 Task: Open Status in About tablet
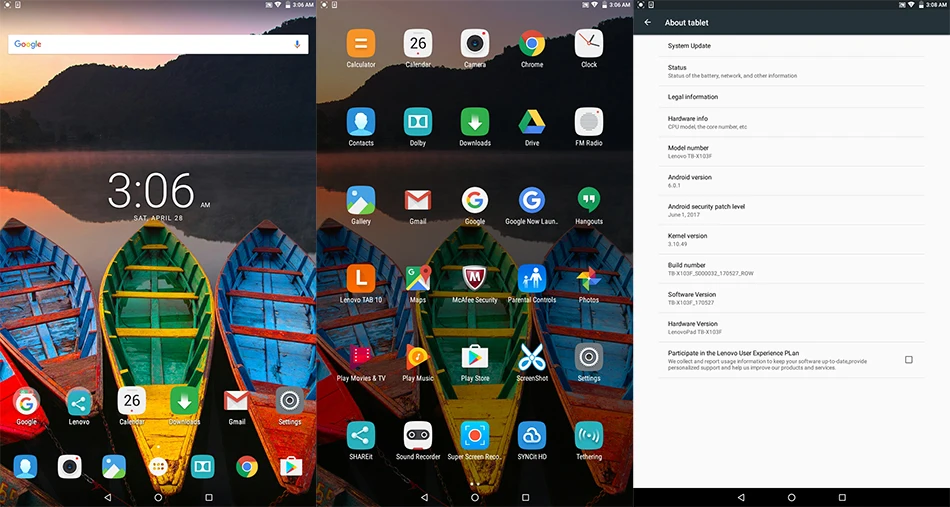pos(791,71)
